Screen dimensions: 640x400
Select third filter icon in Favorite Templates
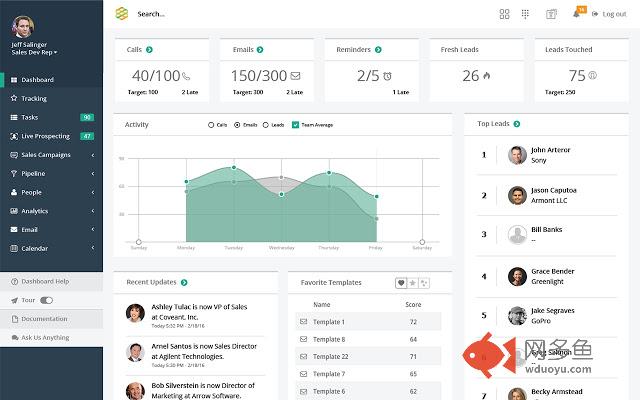424,283
